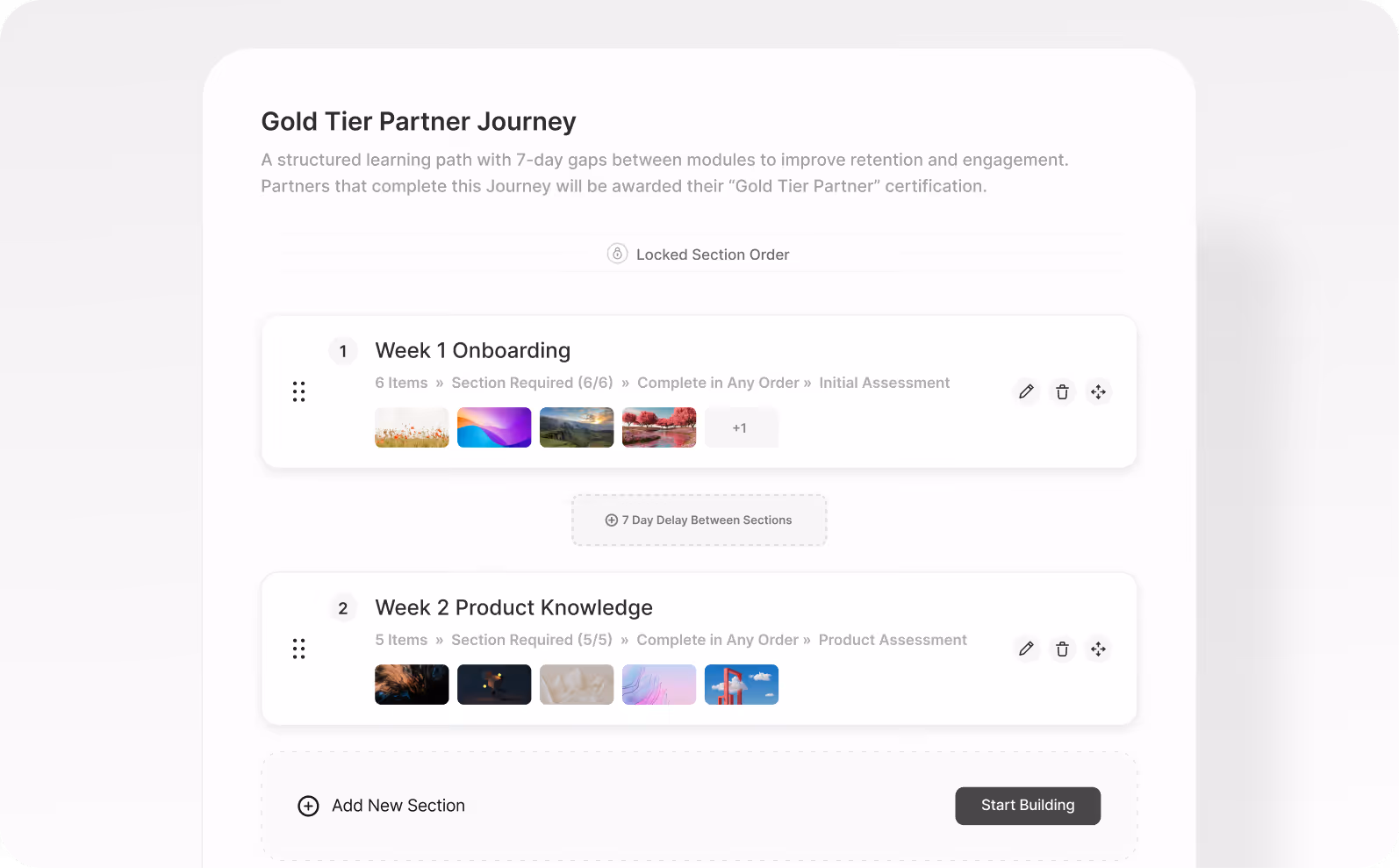
Task: Click the section number 2 badge
Action: (343, 608)
